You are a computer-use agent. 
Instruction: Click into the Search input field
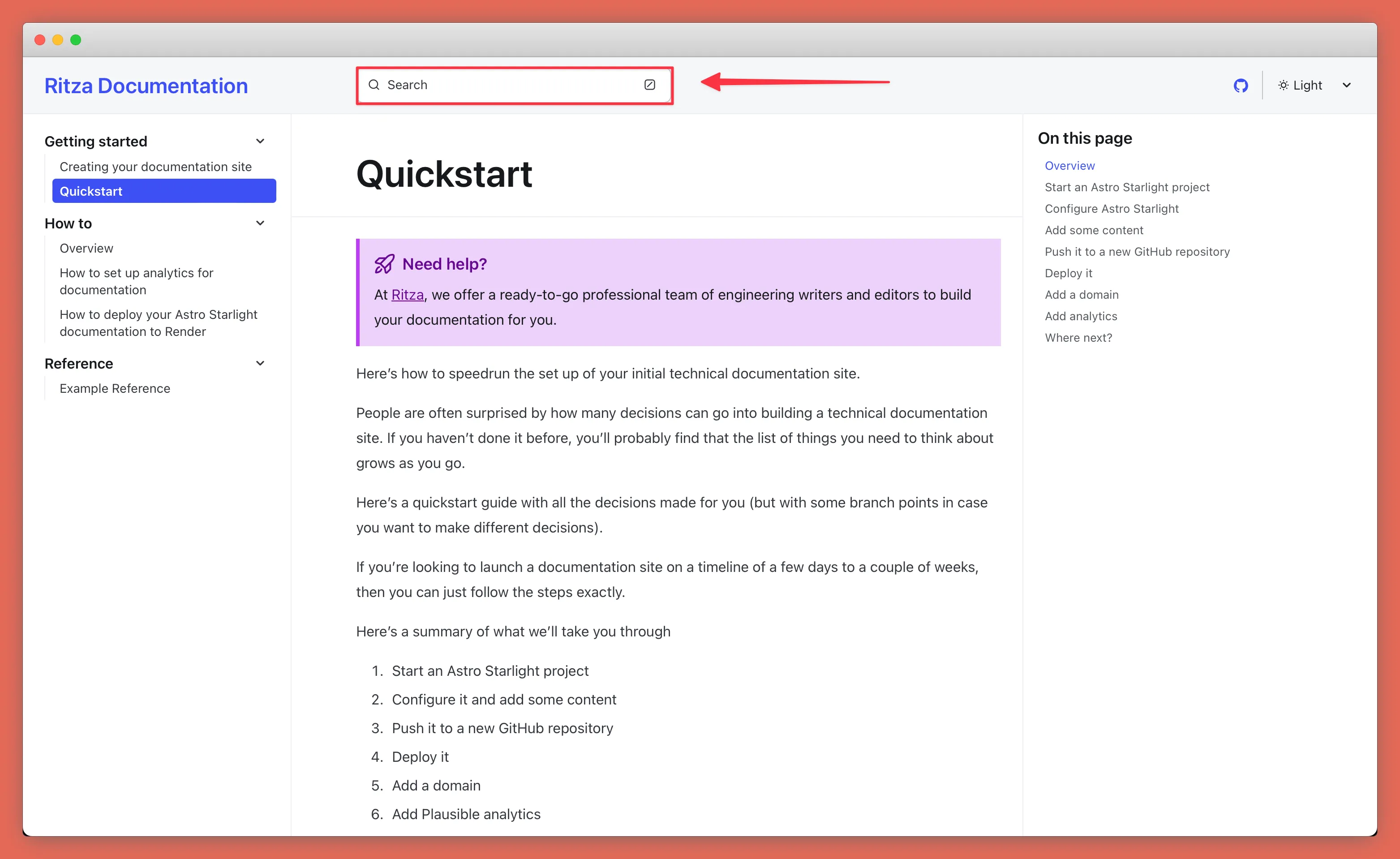pyautogui.click(x=512, y=84)
